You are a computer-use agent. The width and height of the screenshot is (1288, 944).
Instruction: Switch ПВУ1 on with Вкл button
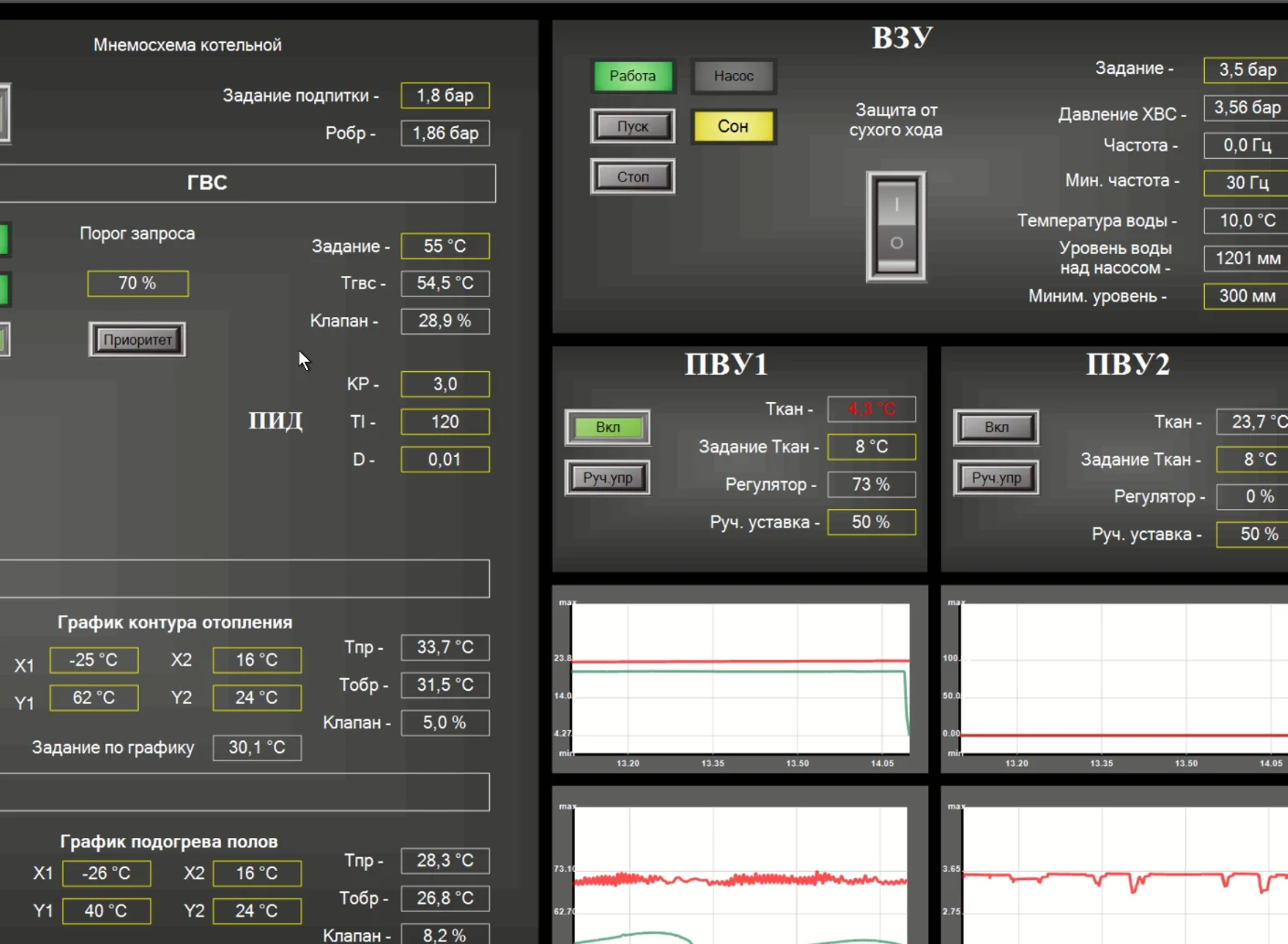point(607,427)
